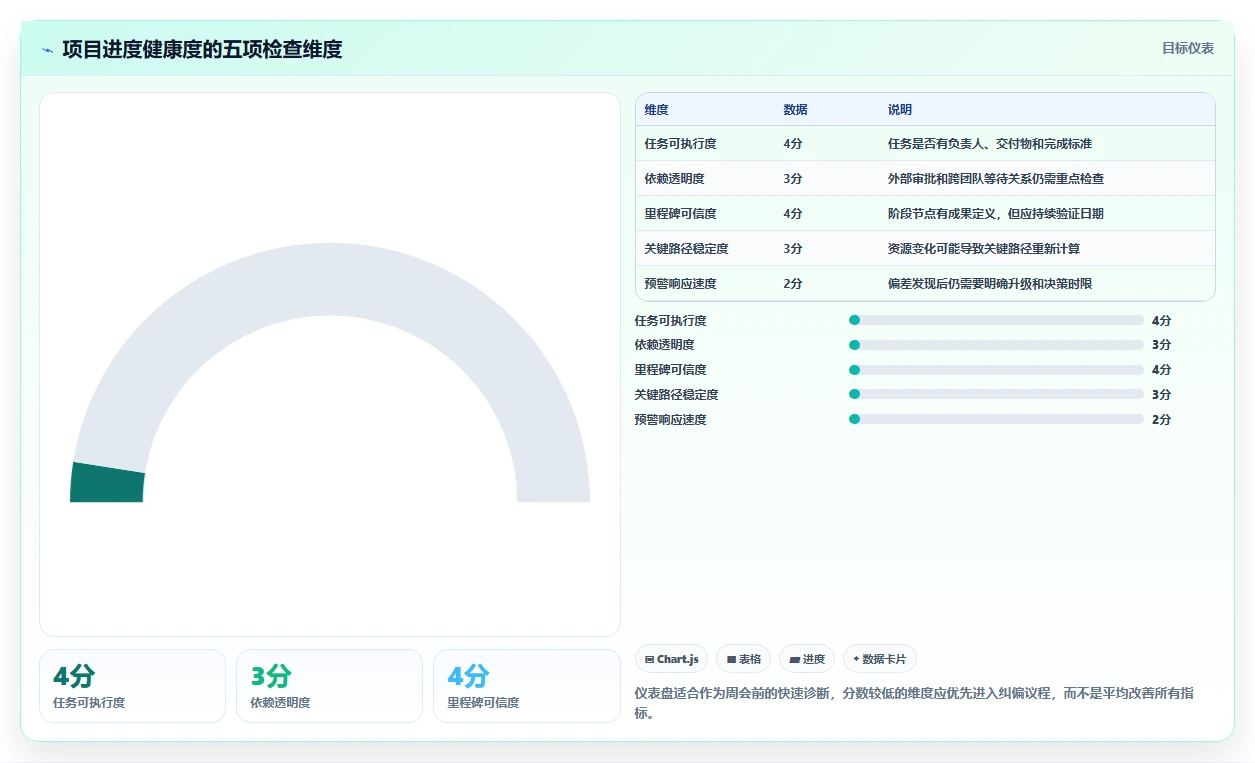Click table cell 预警响应速度

pos(681,284)
